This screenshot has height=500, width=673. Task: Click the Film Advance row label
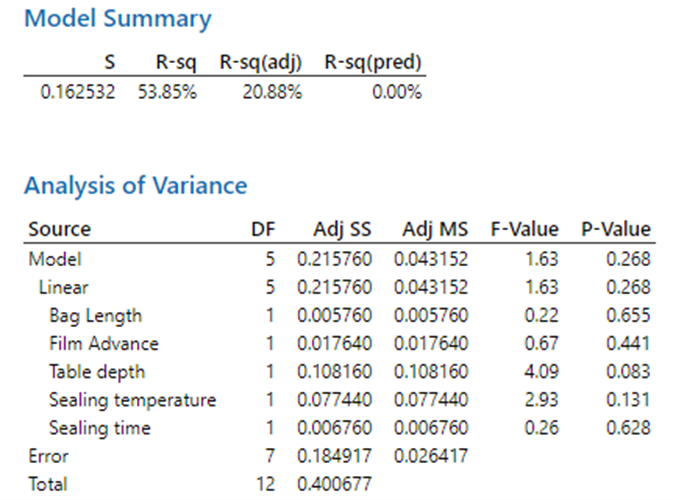pos(103,344)
